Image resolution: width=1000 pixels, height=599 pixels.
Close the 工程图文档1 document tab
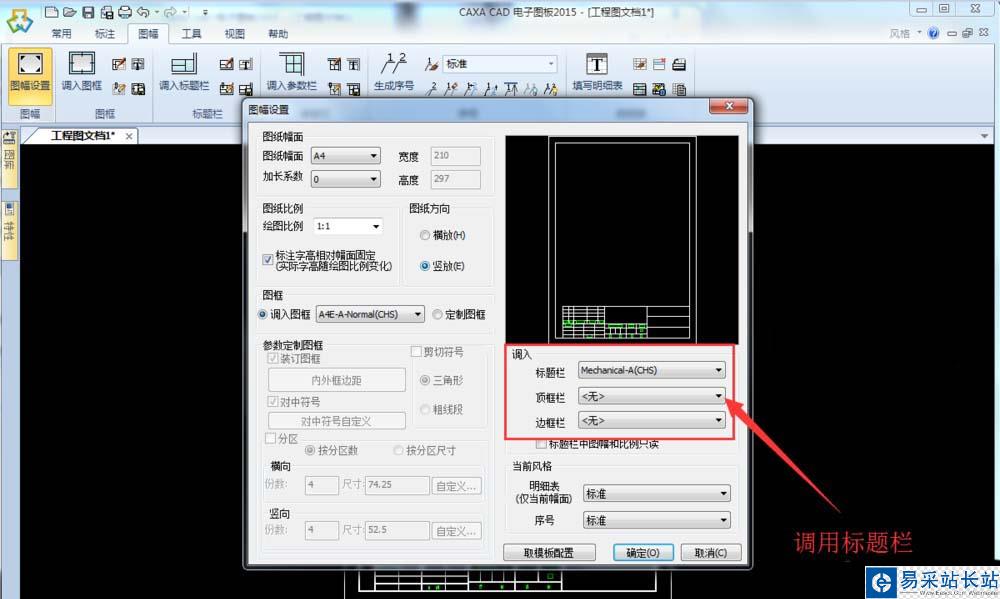pyautogui.click(x=129, y=136)
